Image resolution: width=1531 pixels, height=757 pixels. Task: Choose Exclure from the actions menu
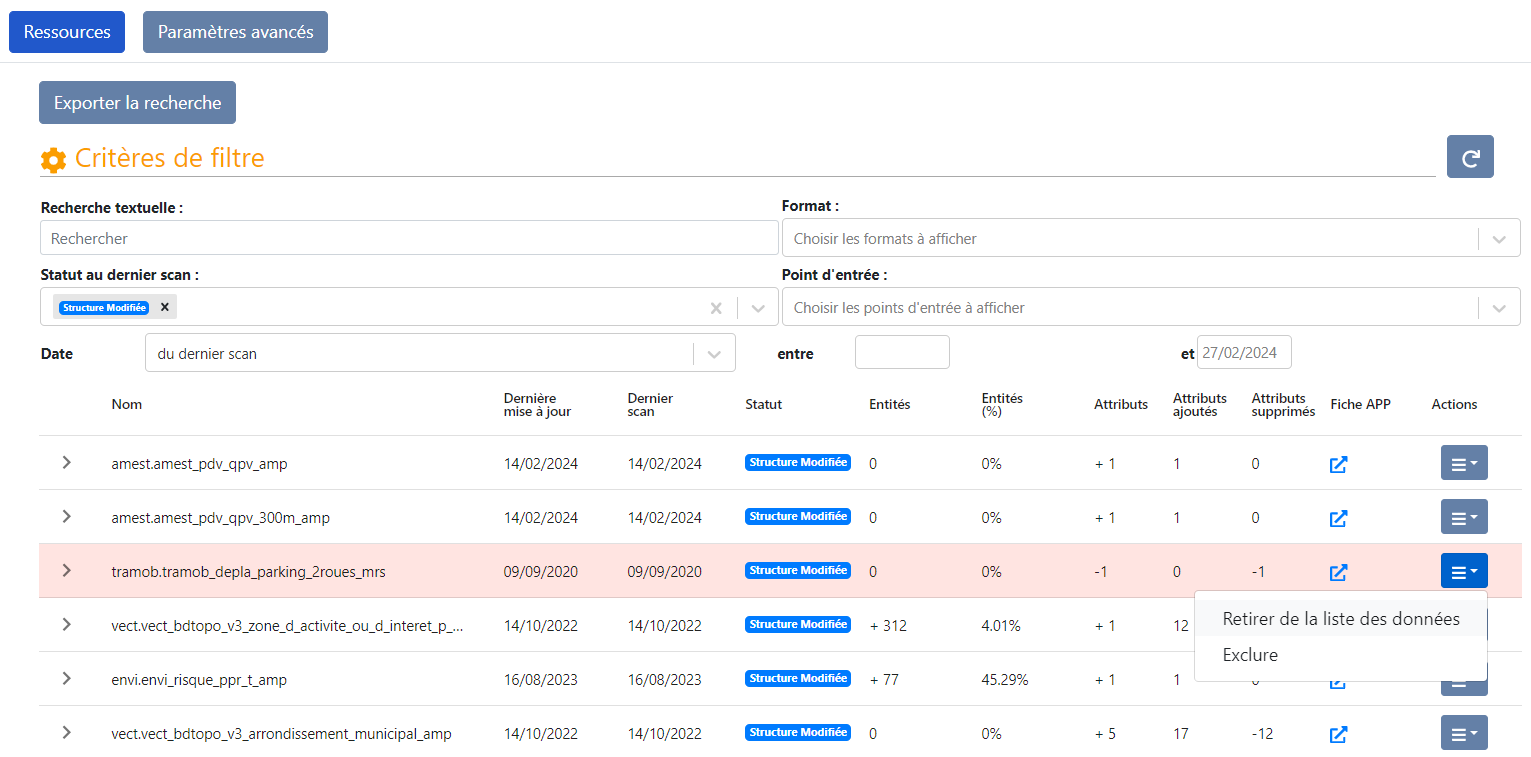click(1341, 655)
